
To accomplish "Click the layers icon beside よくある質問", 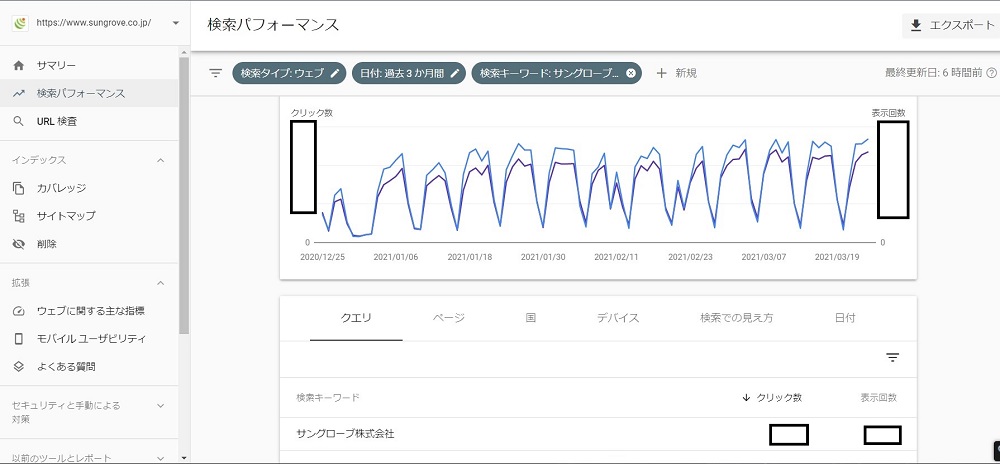I will click(18, 366).
